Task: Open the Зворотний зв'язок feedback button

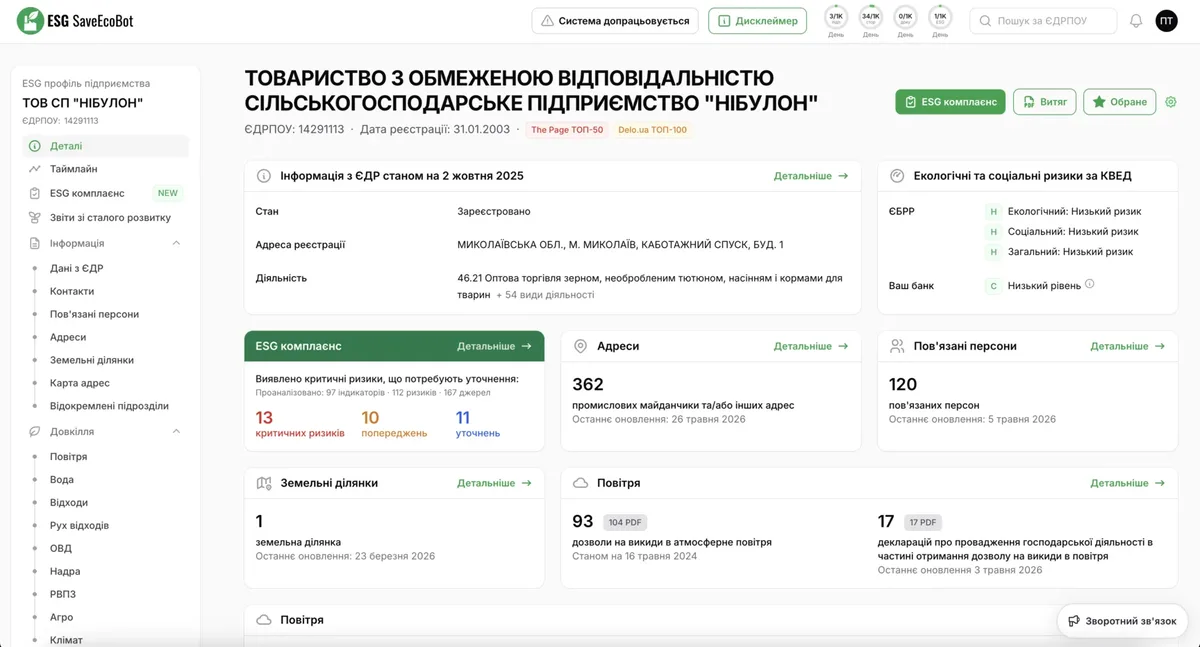Action: click(1122, 621)
